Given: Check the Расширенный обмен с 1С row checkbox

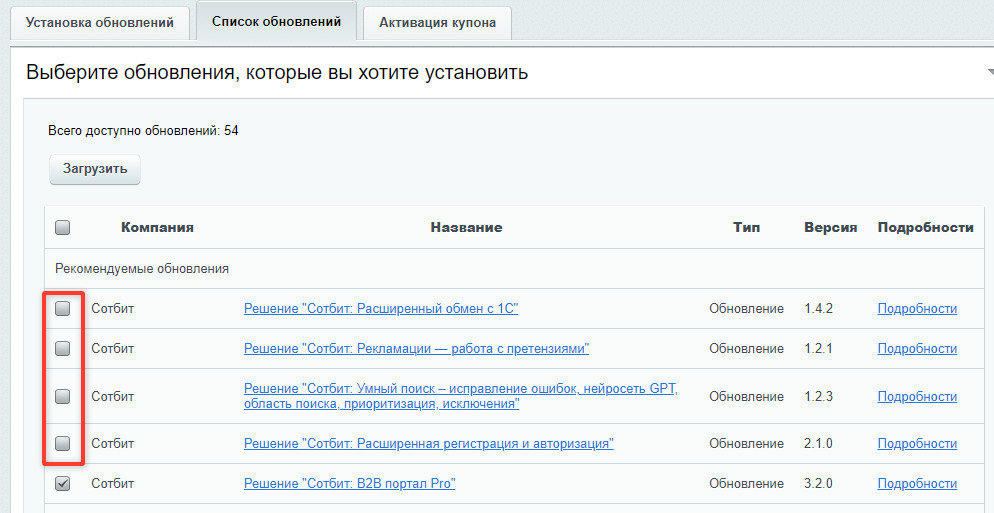Looking at the screenshot, I should coord(62,308).
